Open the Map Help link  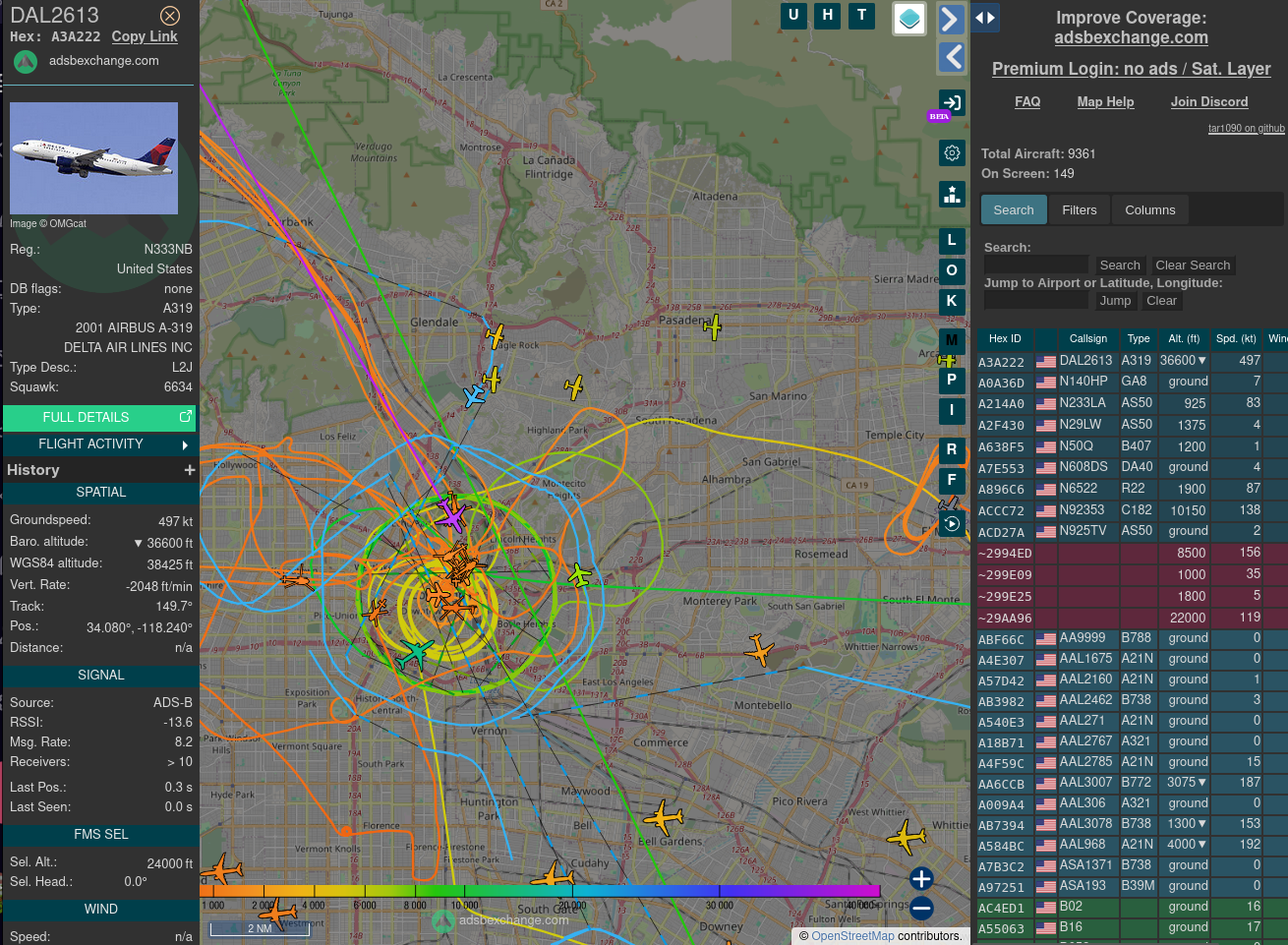[1105, 101]
